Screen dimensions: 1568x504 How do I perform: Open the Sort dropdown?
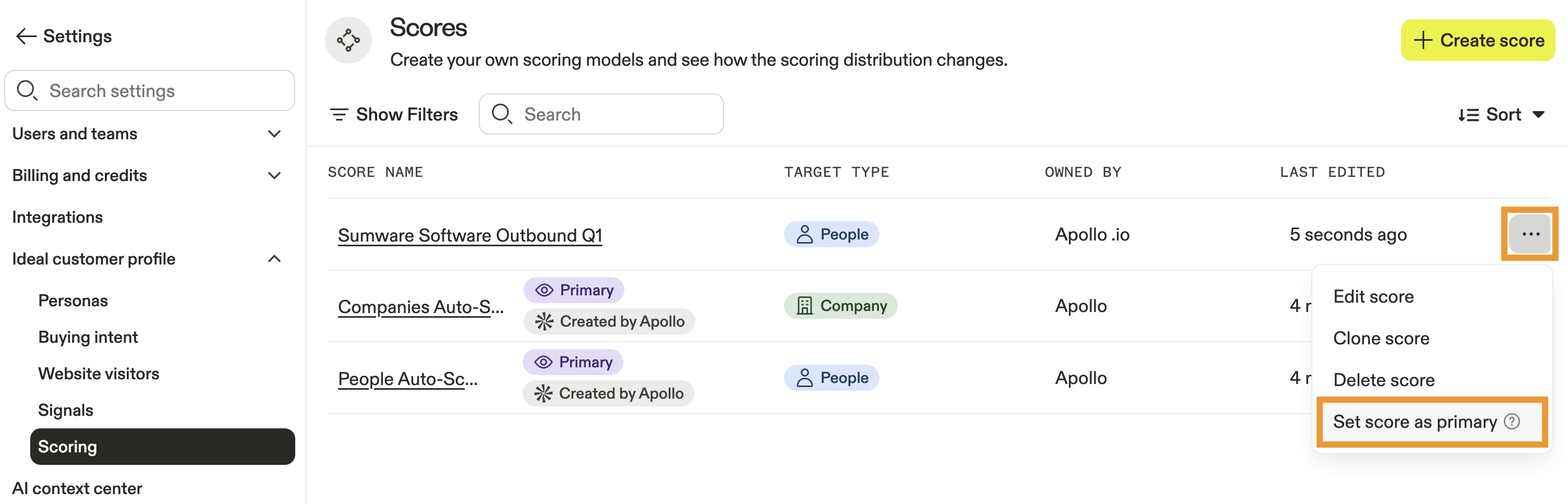pos(1501,114)
